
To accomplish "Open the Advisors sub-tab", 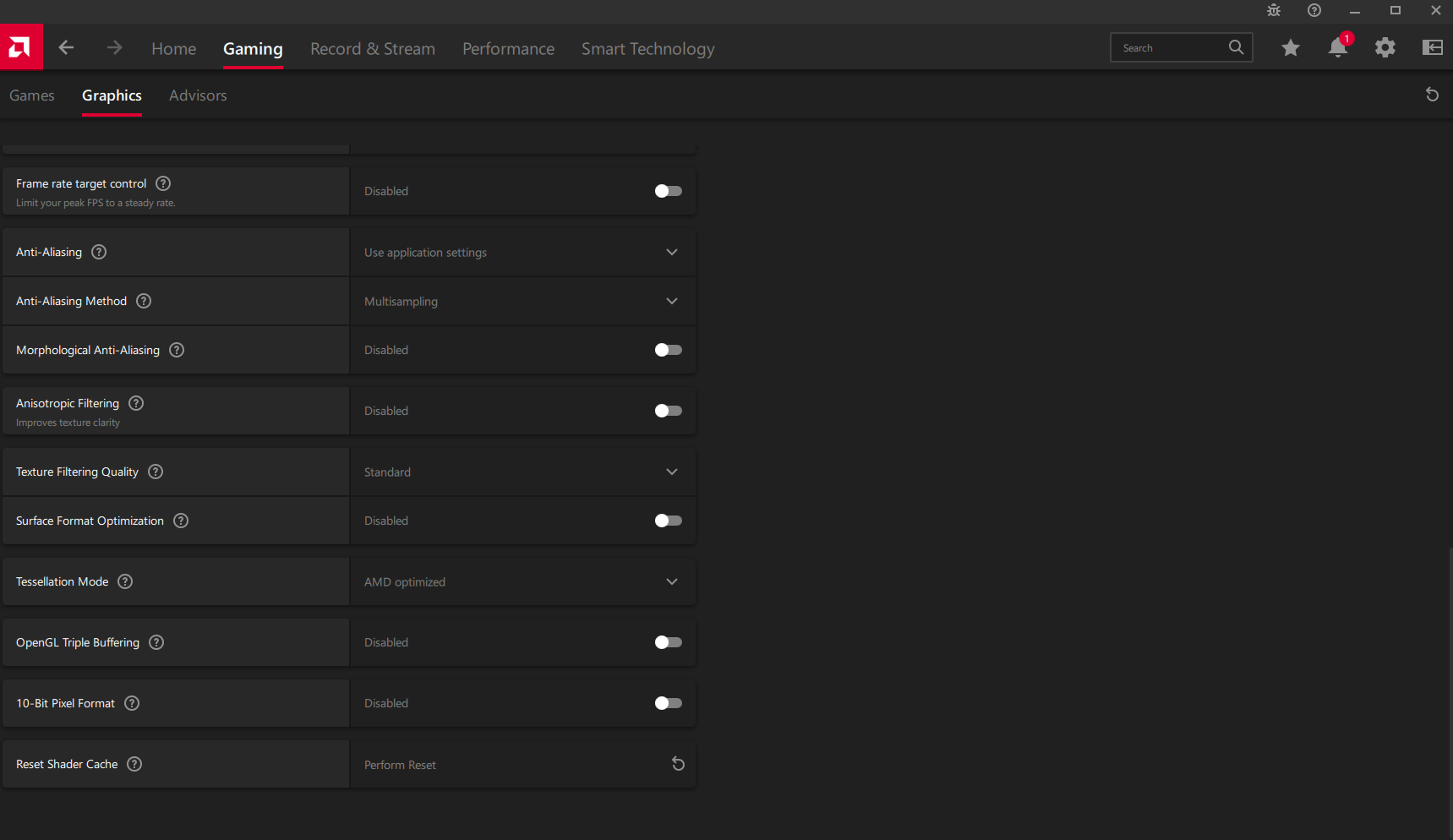I will tap(198, 95).
